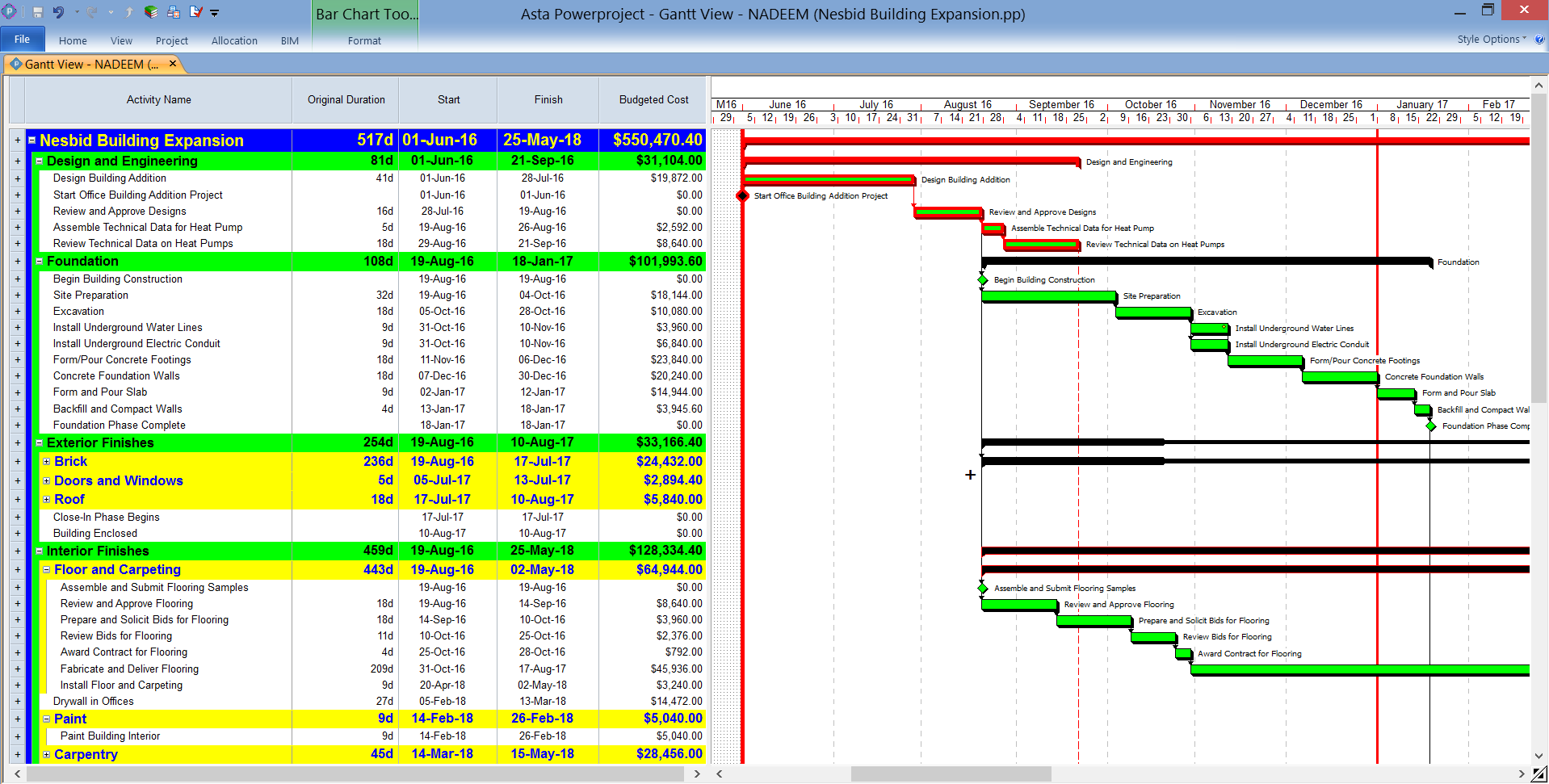Undo the last action

click(58, 12)
